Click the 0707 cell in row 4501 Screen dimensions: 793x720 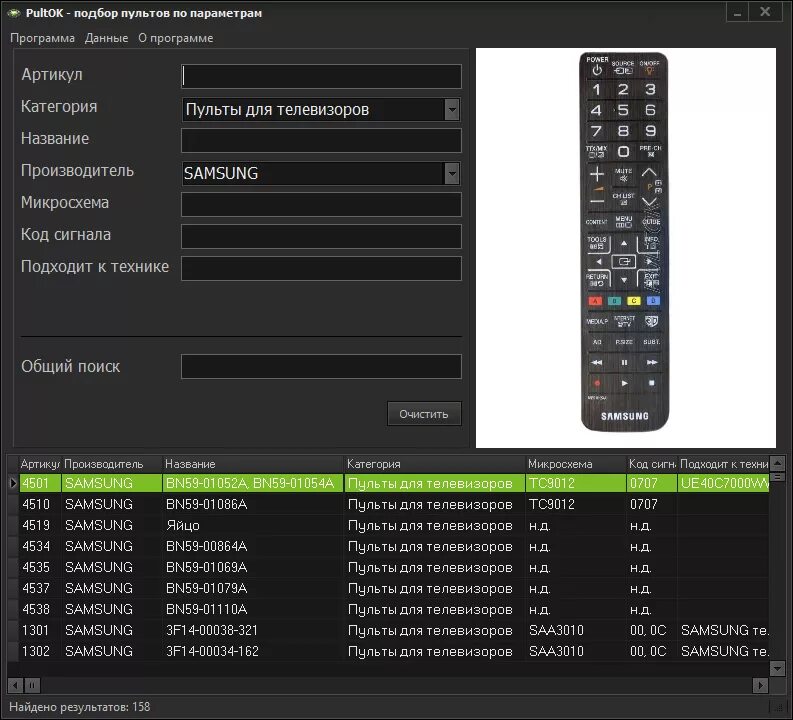(x=652, y=483)
